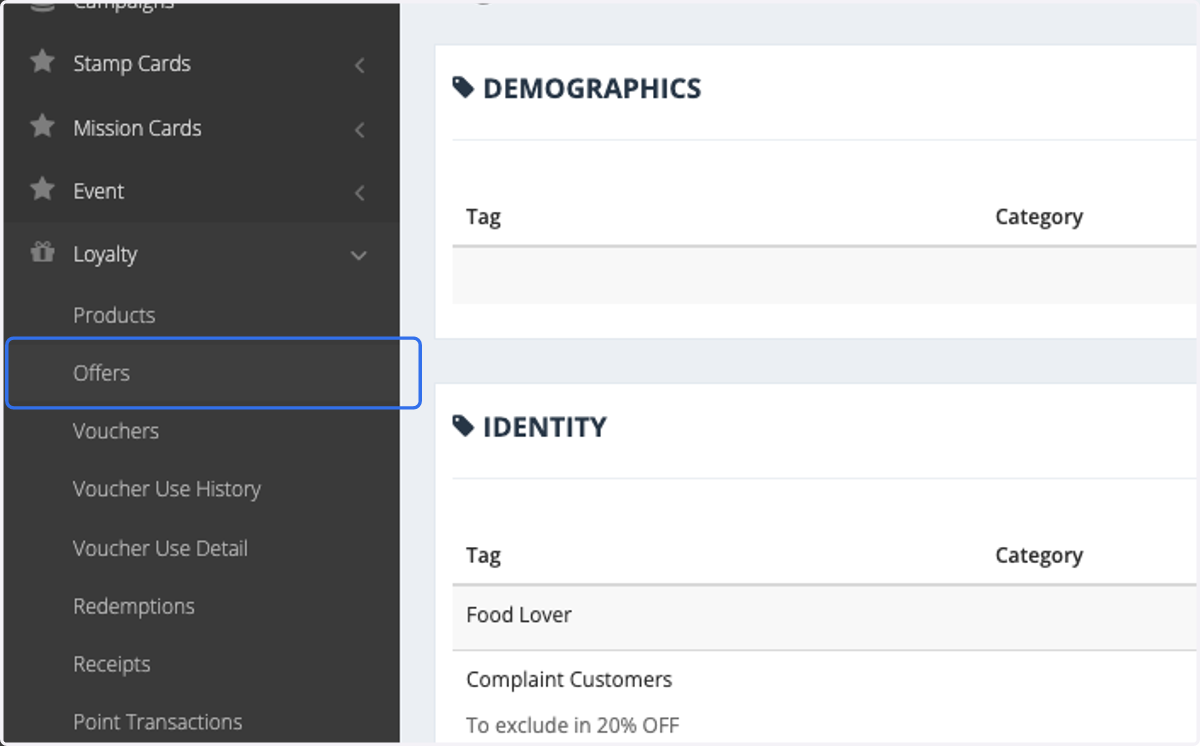Click the Event star icon

point(42,189)
